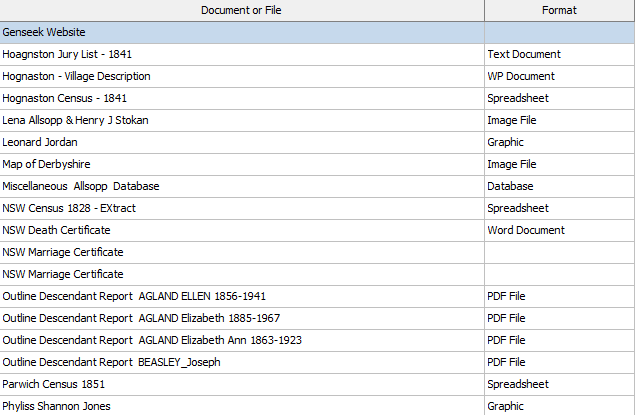Screen dimensions: 635x415
Task: Select Outline Descendant Report AGLAND ELLEN 1856-1941
Action: tap(134, 296)
